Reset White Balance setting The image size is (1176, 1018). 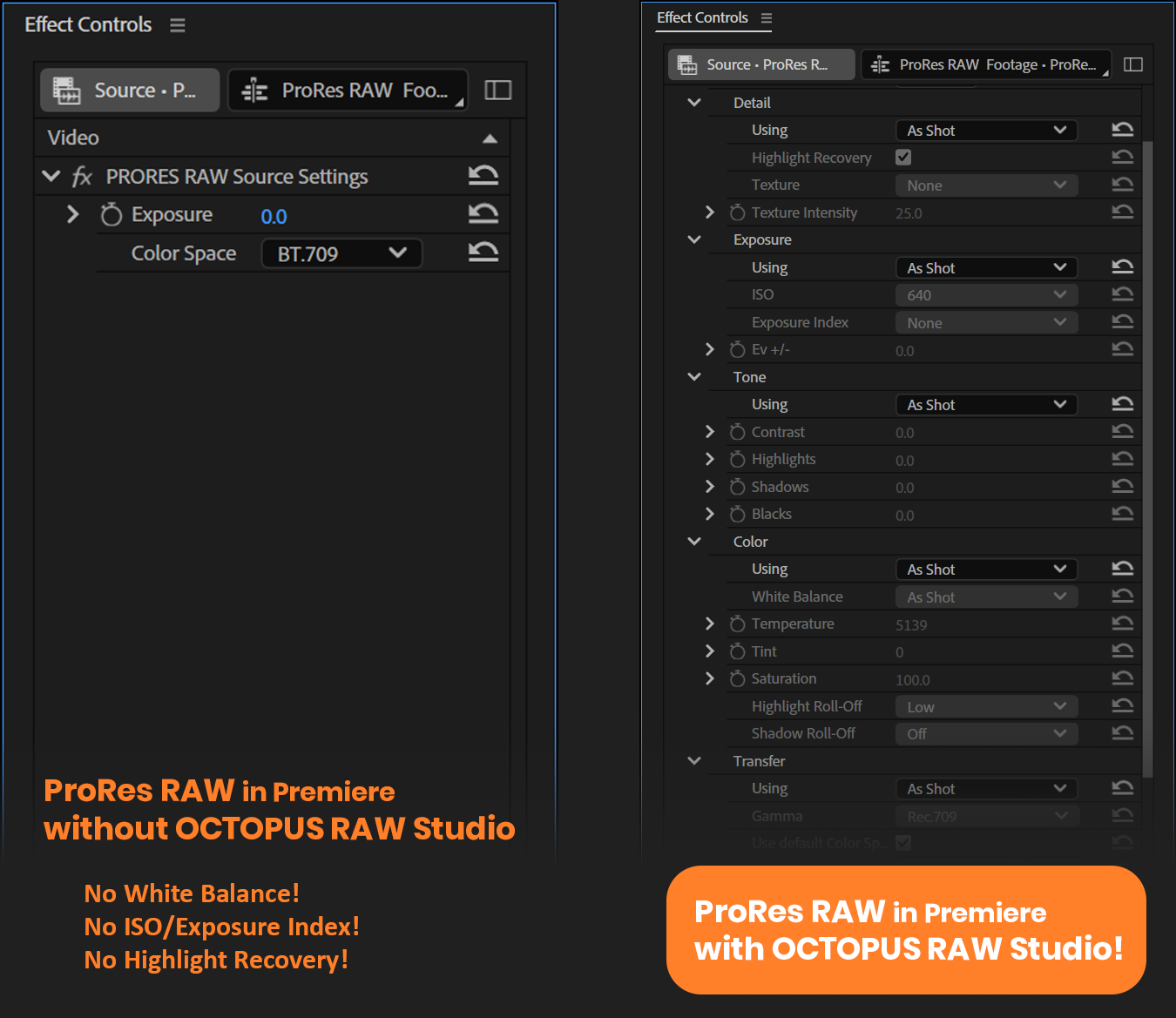pyautogui.click(x=1123, y=596)
